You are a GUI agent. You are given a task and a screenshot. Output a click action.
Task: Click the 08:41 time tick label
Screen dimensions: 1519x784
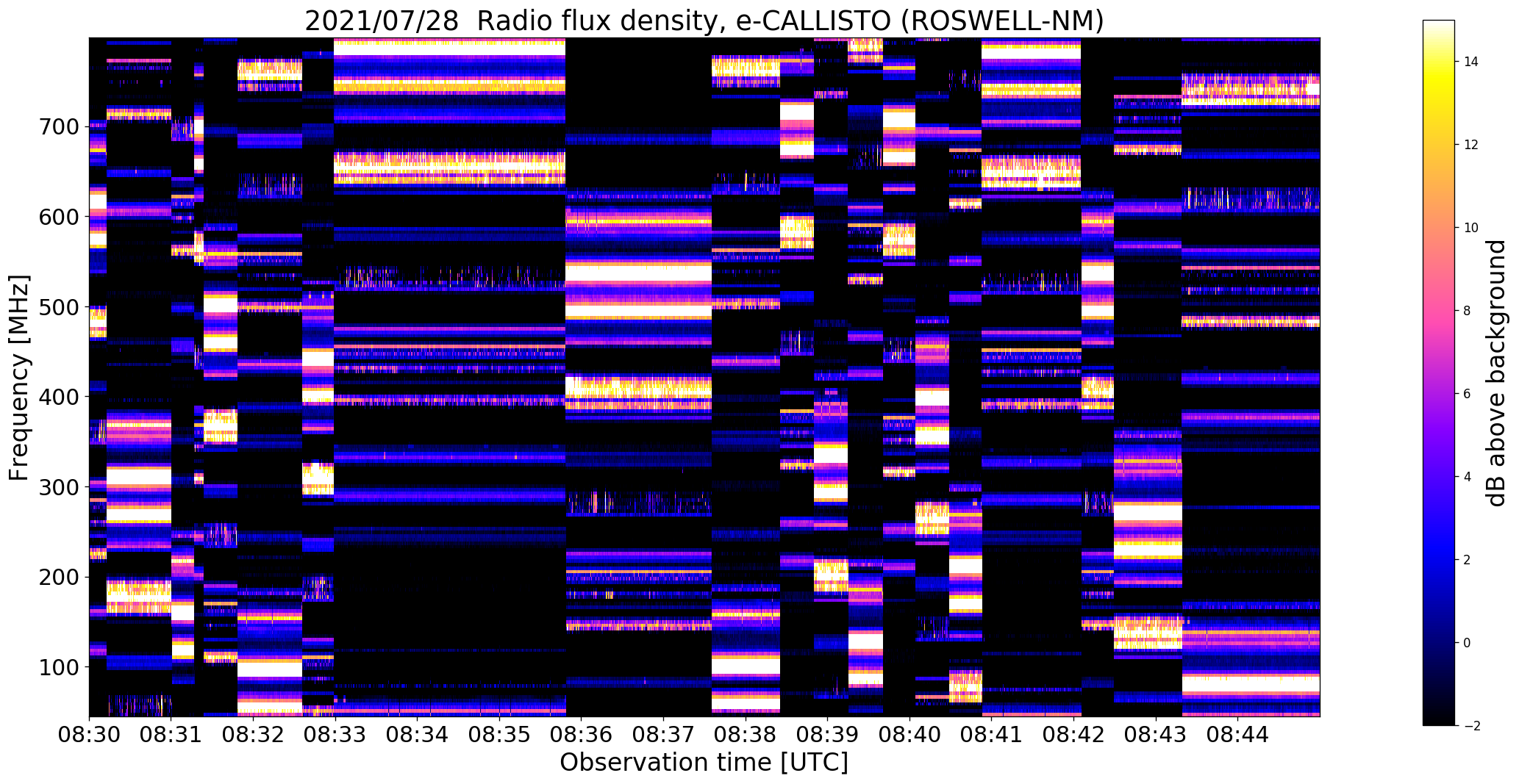(992, 735)
